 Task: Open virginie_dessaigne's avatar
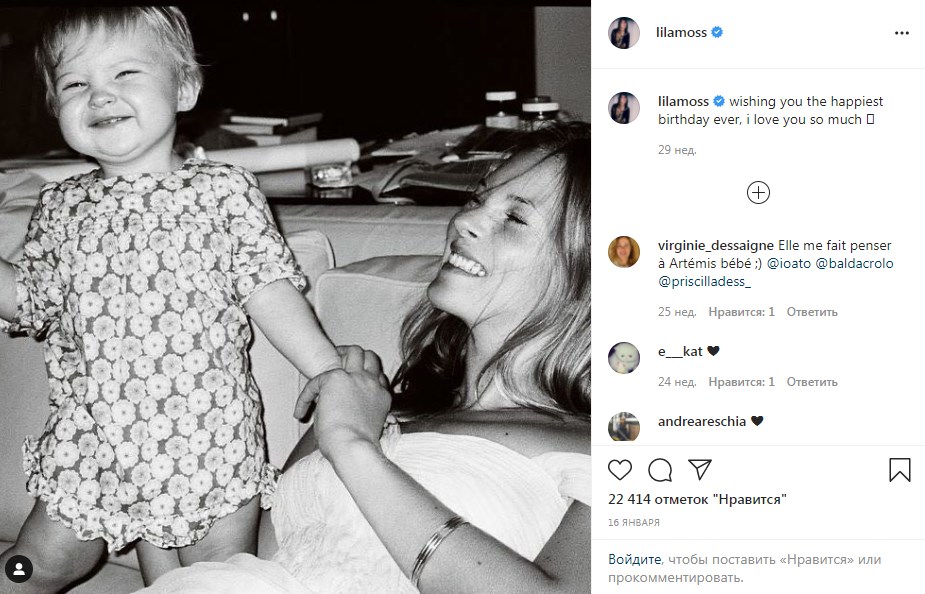624,252
